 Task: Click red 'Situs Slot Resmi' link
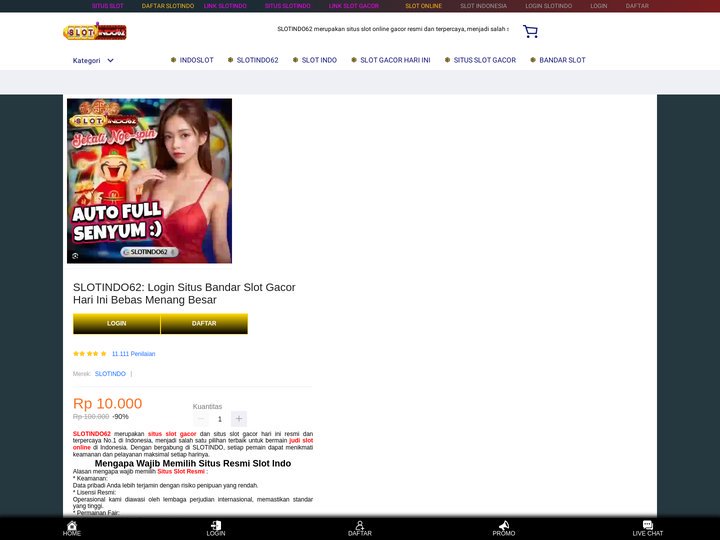click(x=181, y=472)
